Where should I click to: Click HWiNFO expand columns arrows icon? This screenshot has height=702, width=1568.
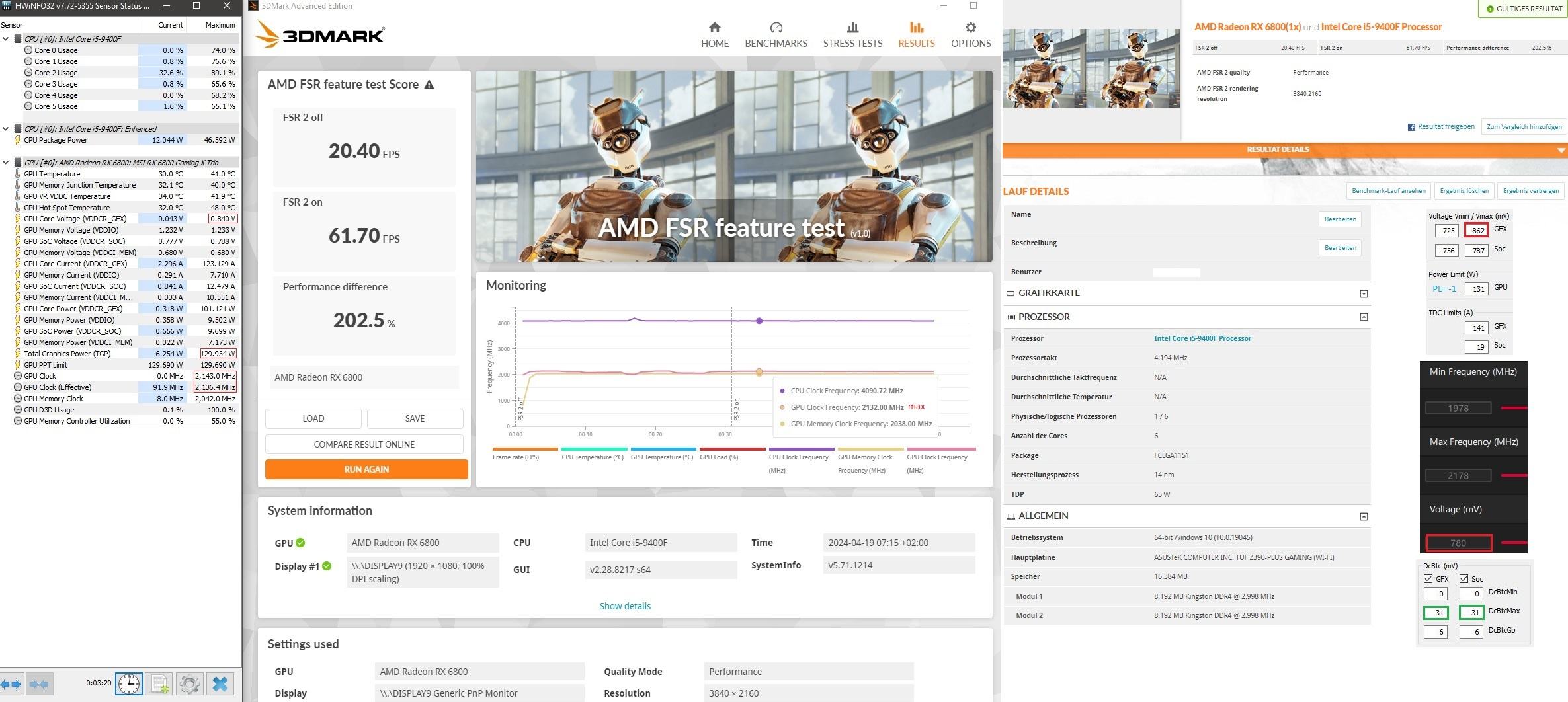coord(11,683)
